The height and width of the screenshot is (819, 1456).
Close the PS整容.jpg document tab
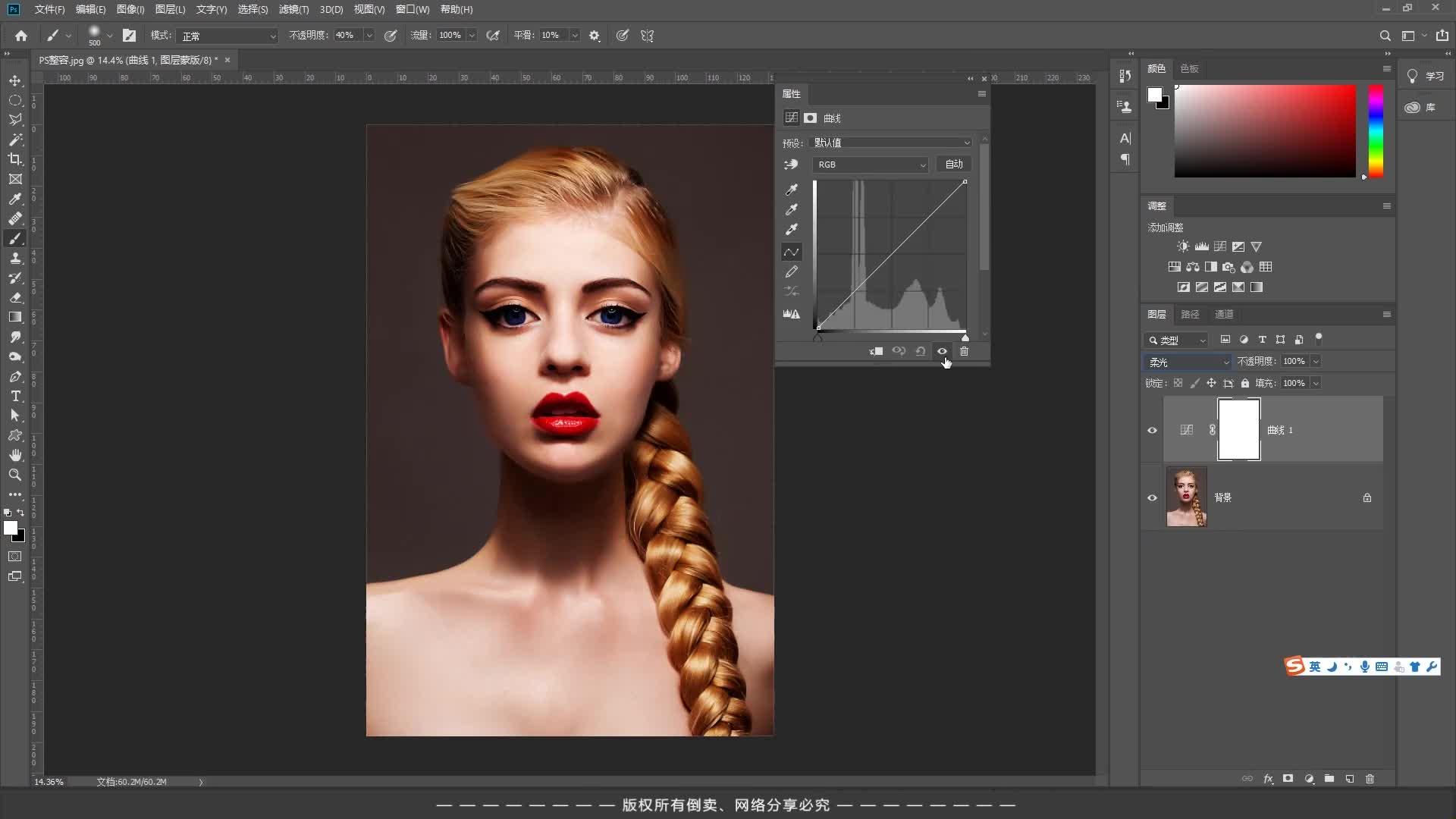pyautogui.click(x=227, y=60)
